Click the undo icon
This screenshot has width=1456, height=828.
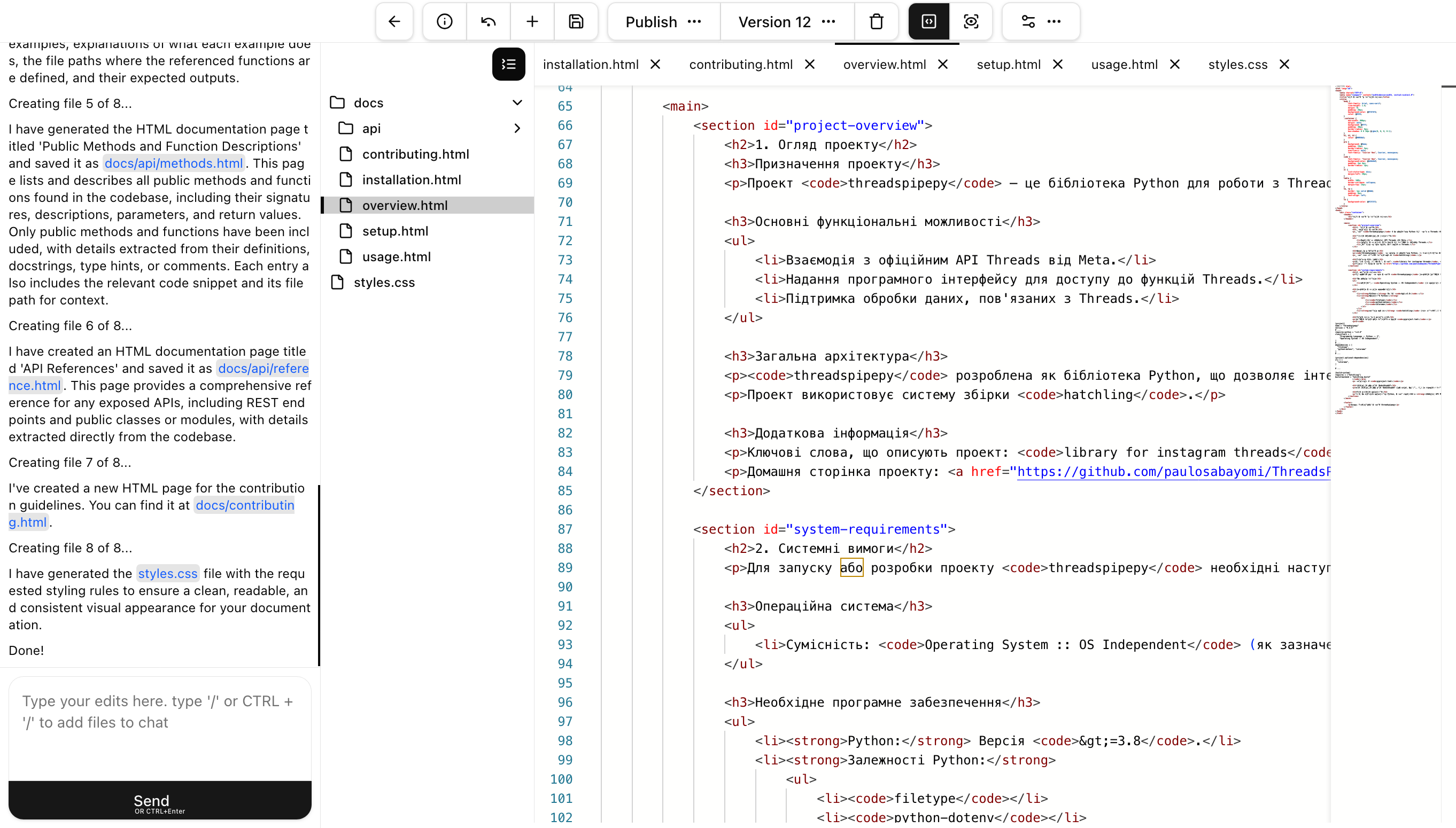click(x=487, y=21)
